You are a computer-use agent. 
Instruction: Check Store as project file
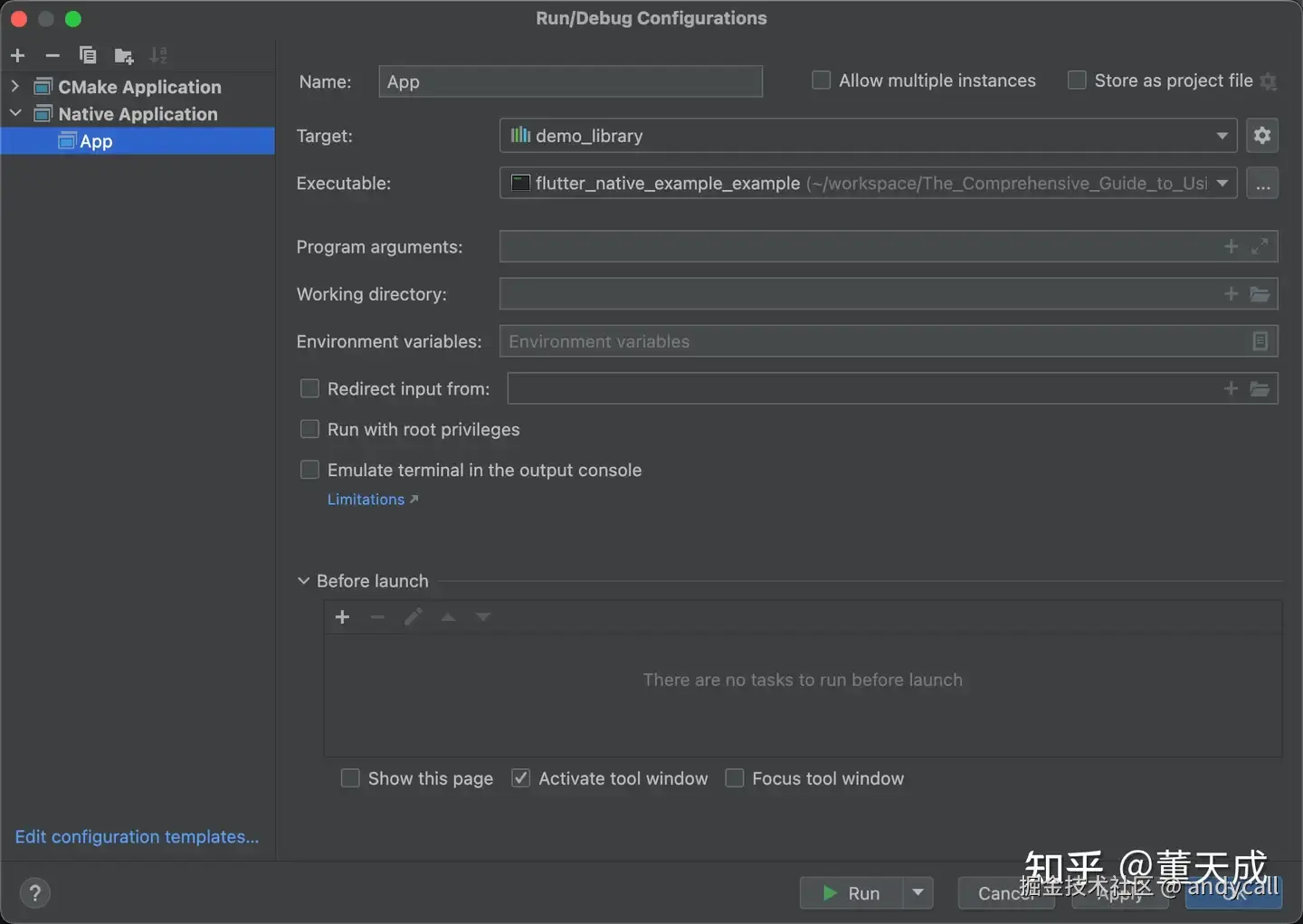[1077, 81]
